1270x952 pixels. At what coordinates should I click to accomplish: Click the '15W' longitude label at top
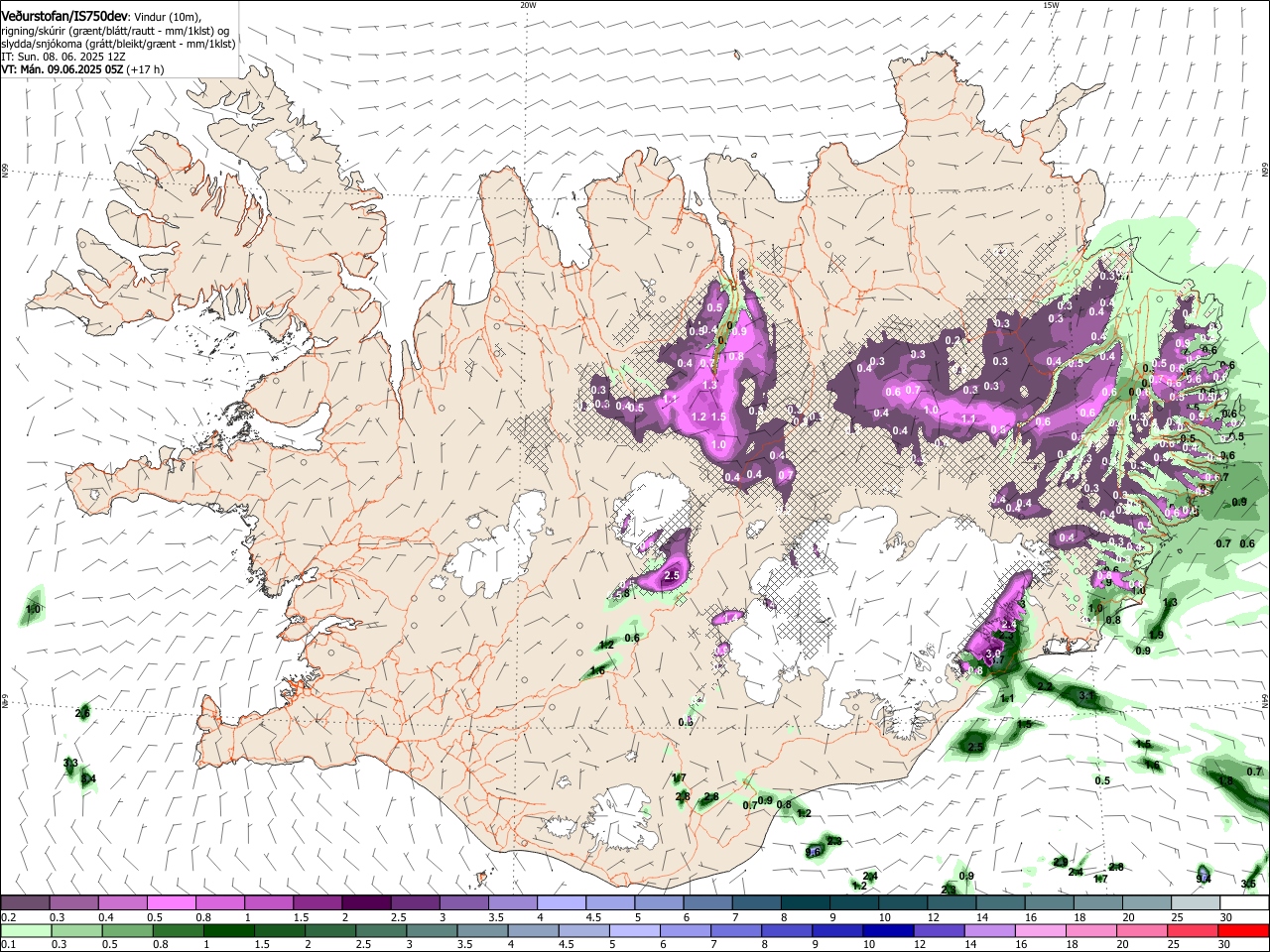1050,5
